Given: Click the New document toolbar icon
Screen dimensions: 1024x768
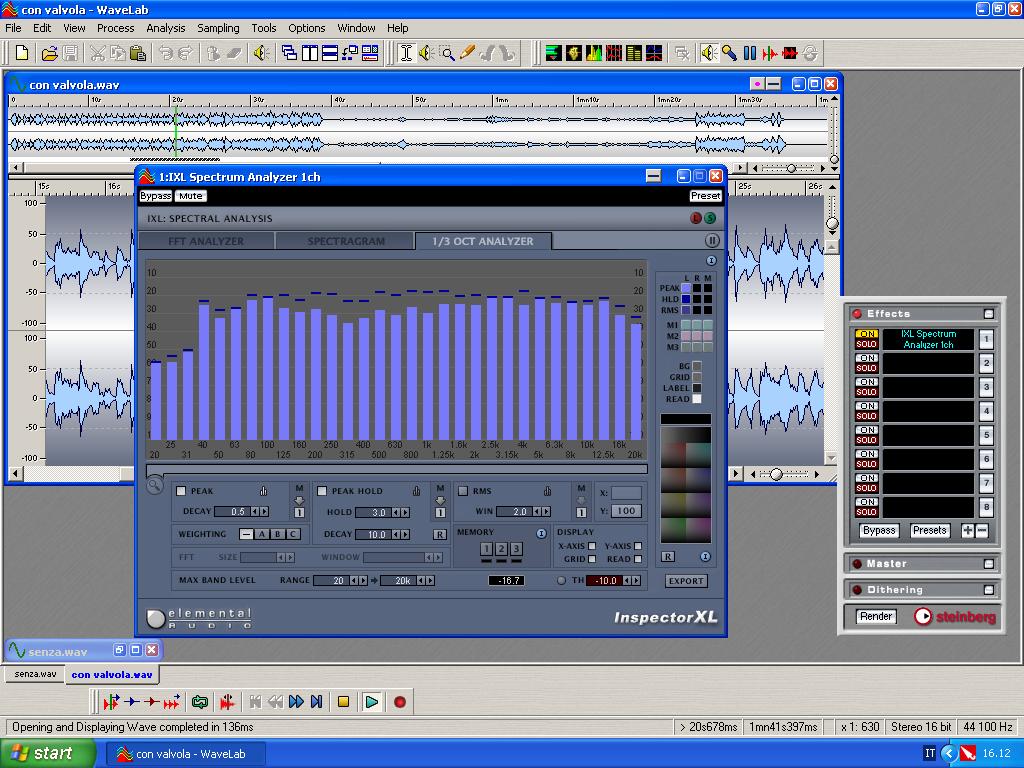Looking at the screenshot, I should 22,53.
